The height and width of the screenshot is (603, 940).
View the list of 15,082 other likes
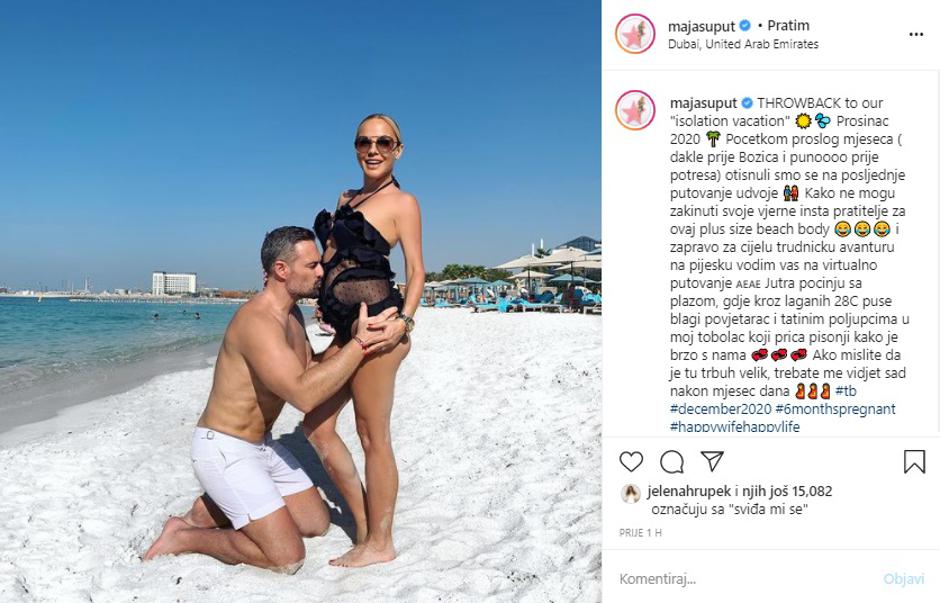787,492
